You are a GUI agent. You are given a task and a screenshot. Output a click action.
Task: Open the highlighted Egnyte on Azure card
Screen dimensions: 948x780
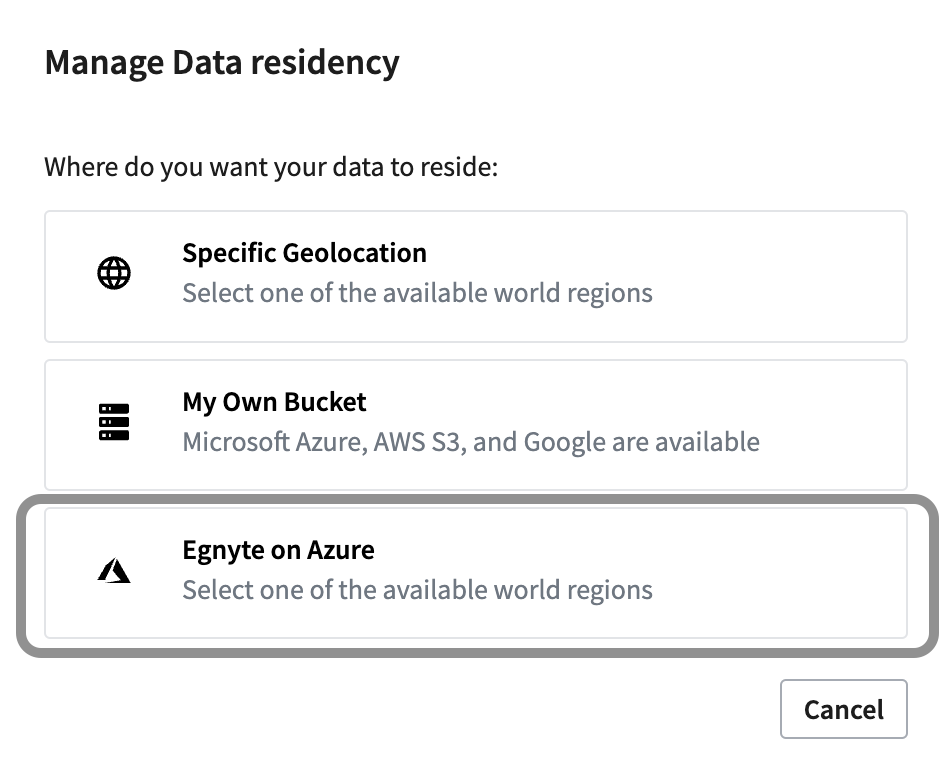(474, 572)
